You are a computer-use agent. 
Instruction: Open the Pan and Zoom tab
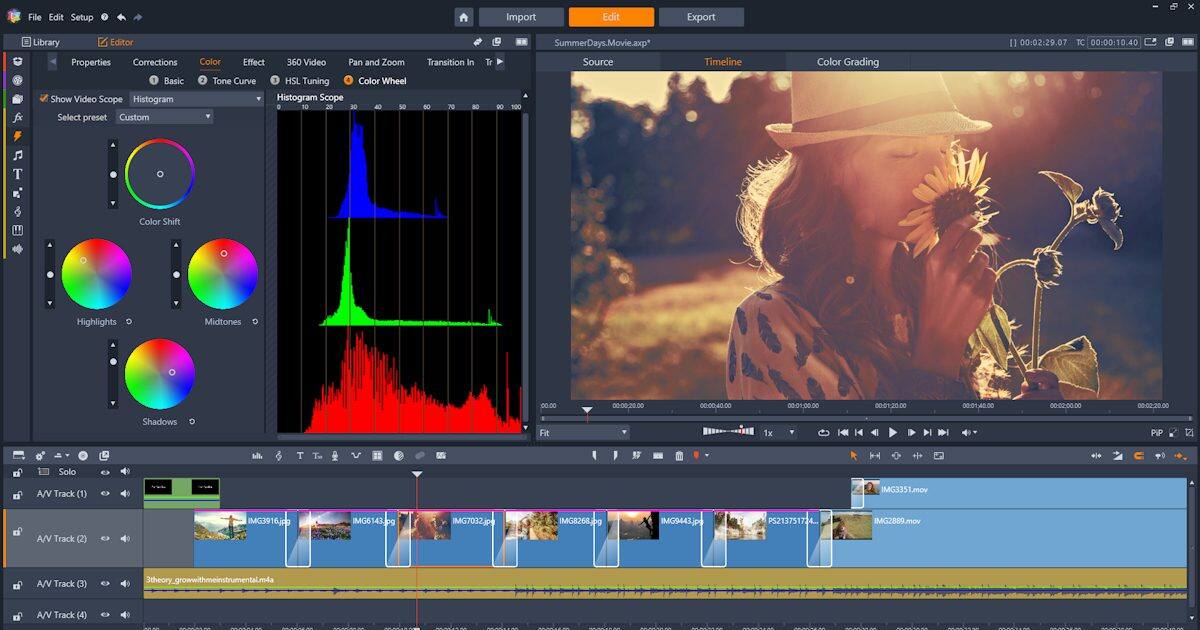376,61
